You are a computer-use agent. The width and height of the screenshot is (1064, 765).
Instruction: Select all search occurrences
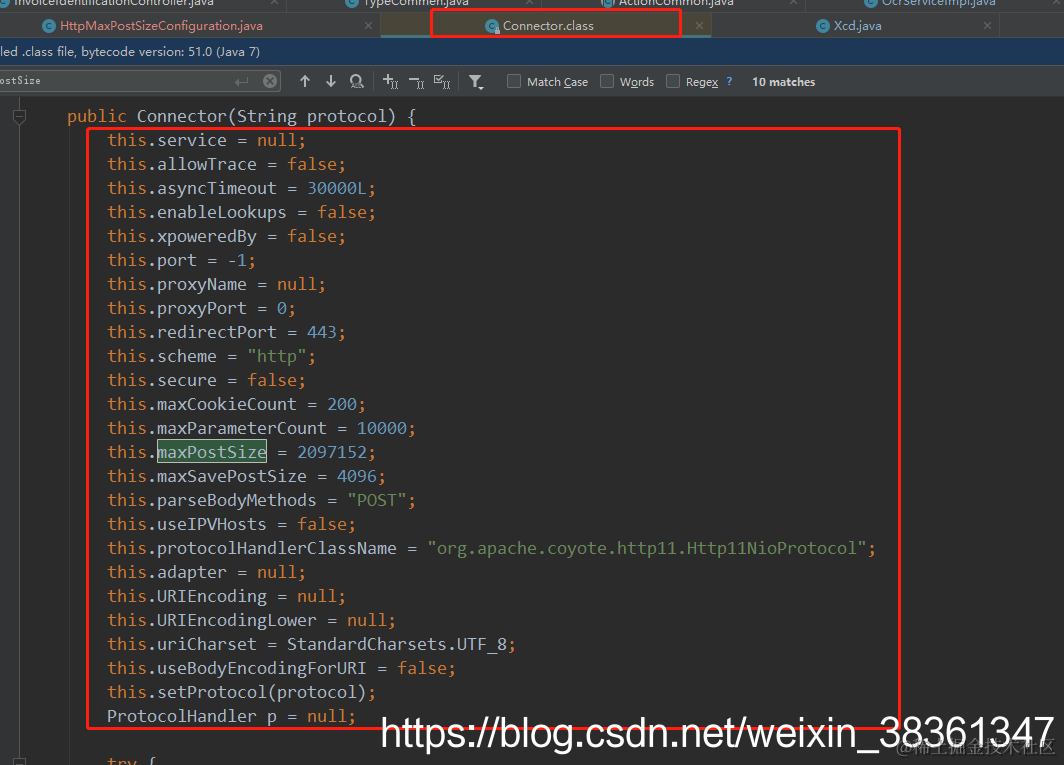(x=442, y=81)
